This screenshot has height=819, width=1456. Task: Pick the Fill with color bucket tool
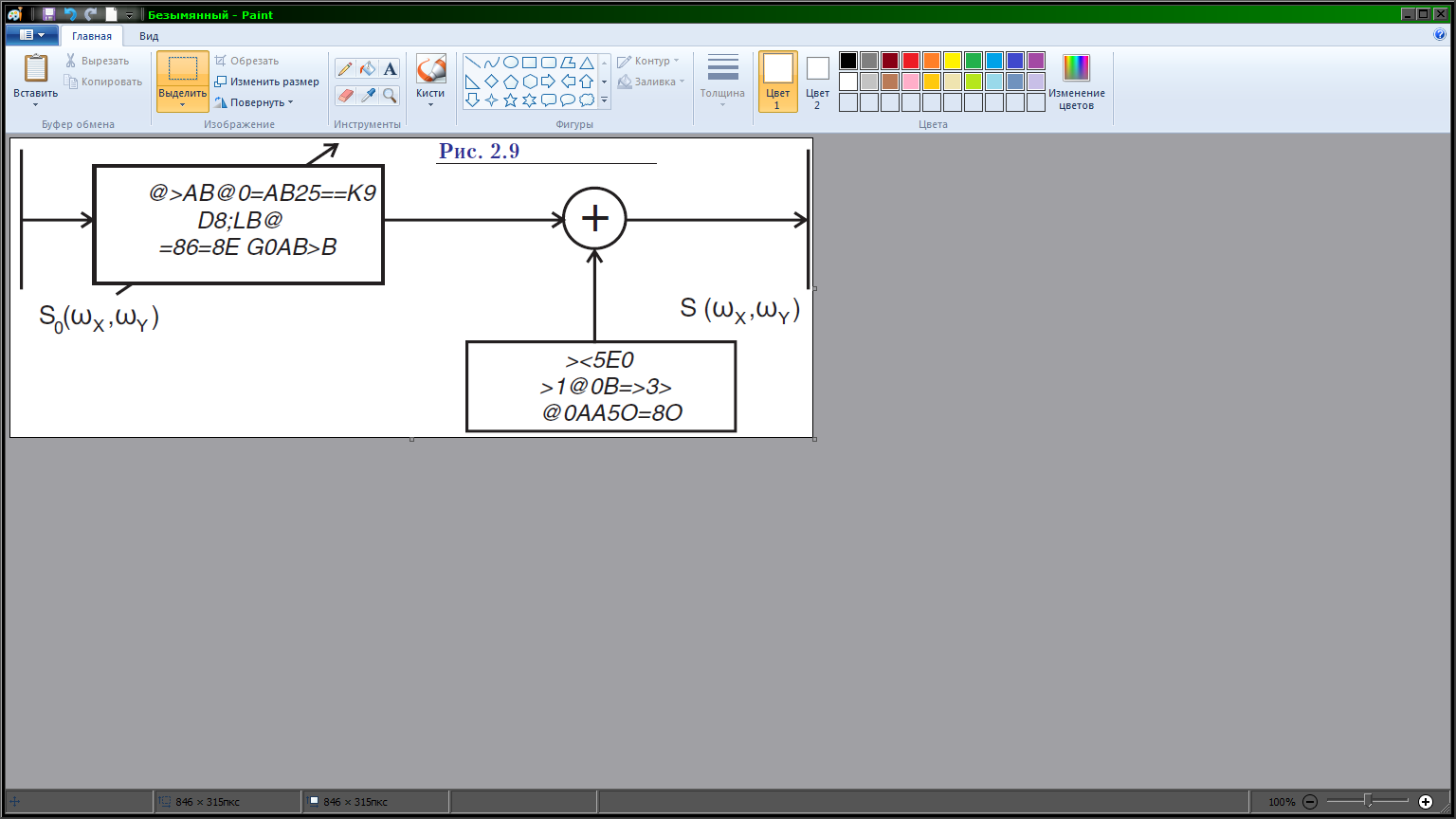[x=368, y=69]
